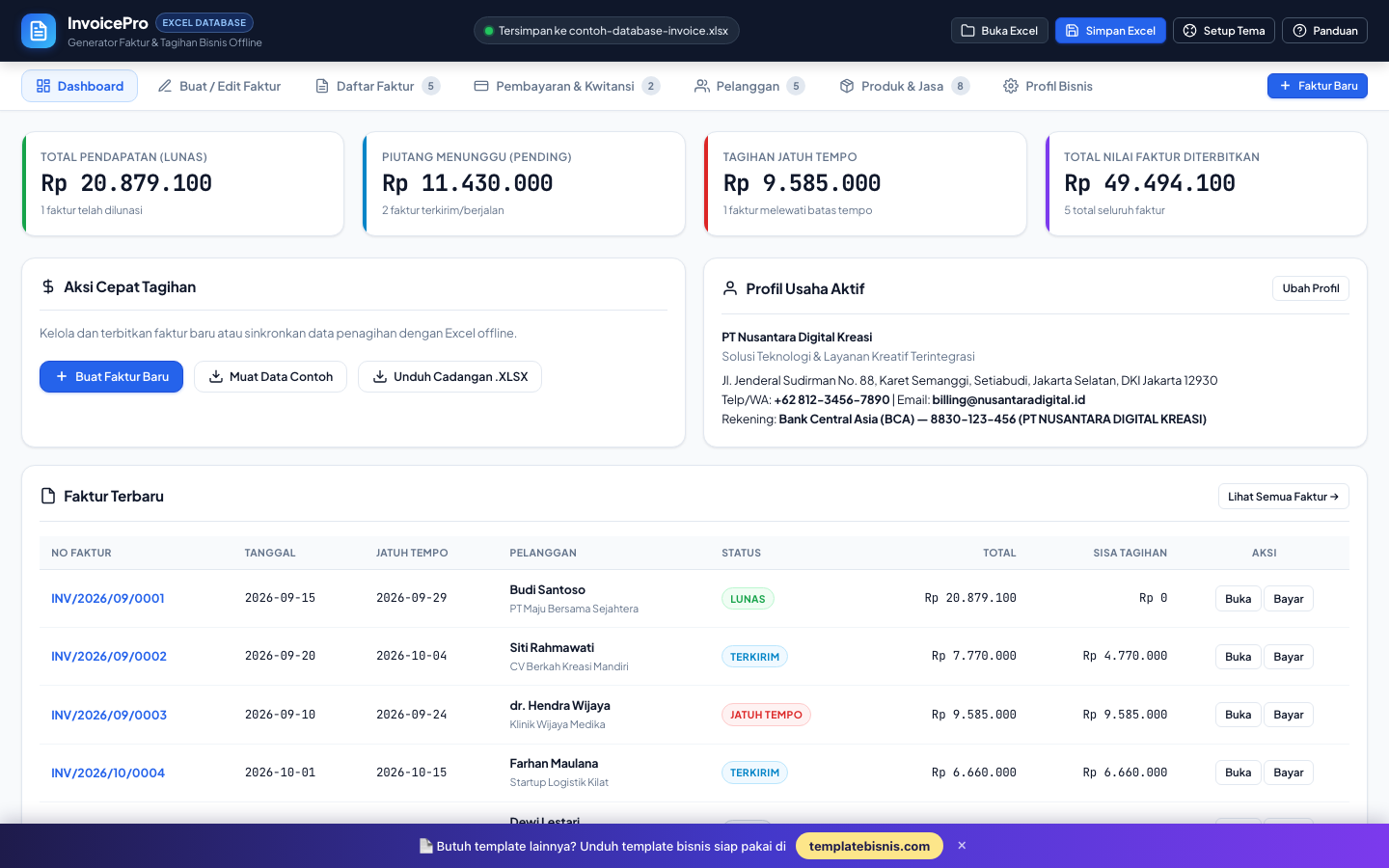Image resolution: width=1389 pixels, height=868 pixels.
Task: Visit templatebisnis.com banner link
Action: pos(870,846)
